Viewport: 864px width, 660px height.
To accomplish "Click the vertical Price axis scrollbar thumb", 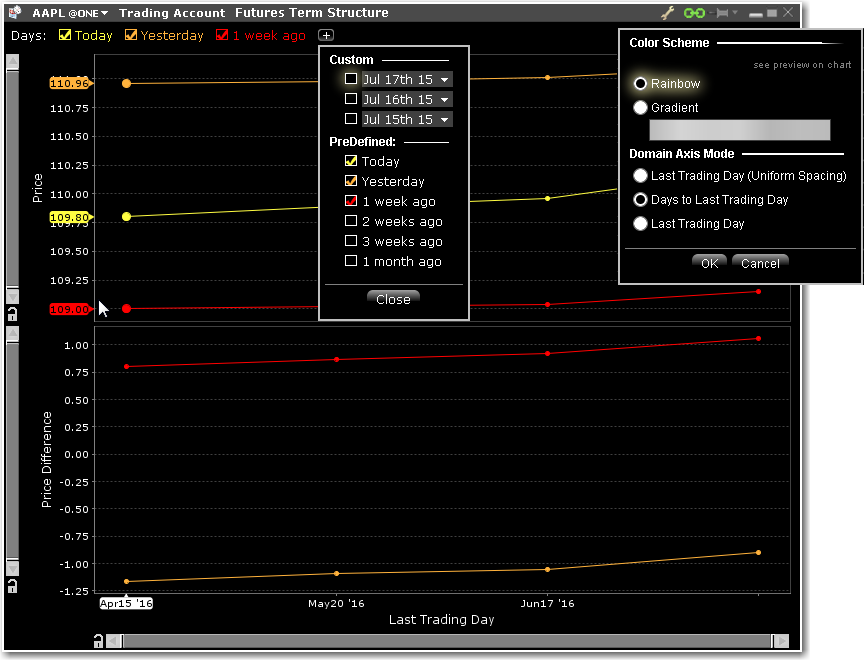I will click(12, 178).
